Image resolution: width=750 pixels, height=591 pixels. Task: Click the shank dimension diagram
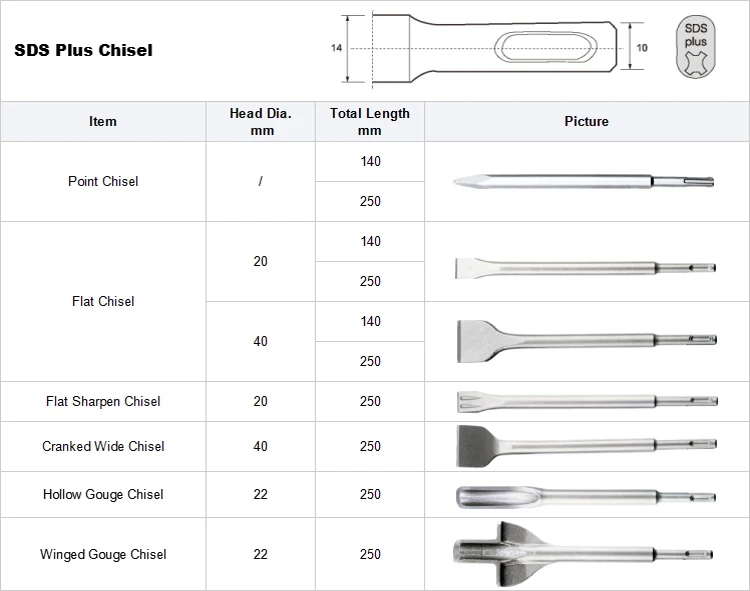tap(491, 48)
